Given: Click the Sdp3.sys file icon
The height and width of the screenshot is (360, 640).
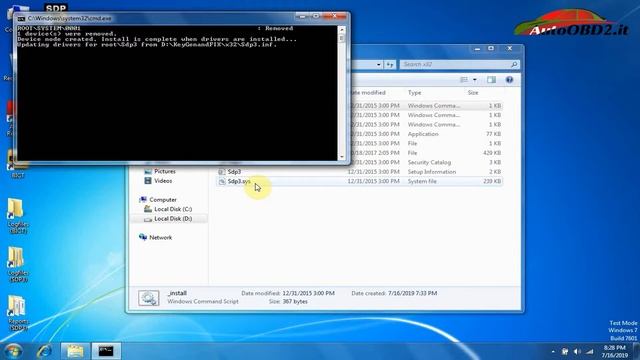Looking at the screenshot, I should (222, 181).
